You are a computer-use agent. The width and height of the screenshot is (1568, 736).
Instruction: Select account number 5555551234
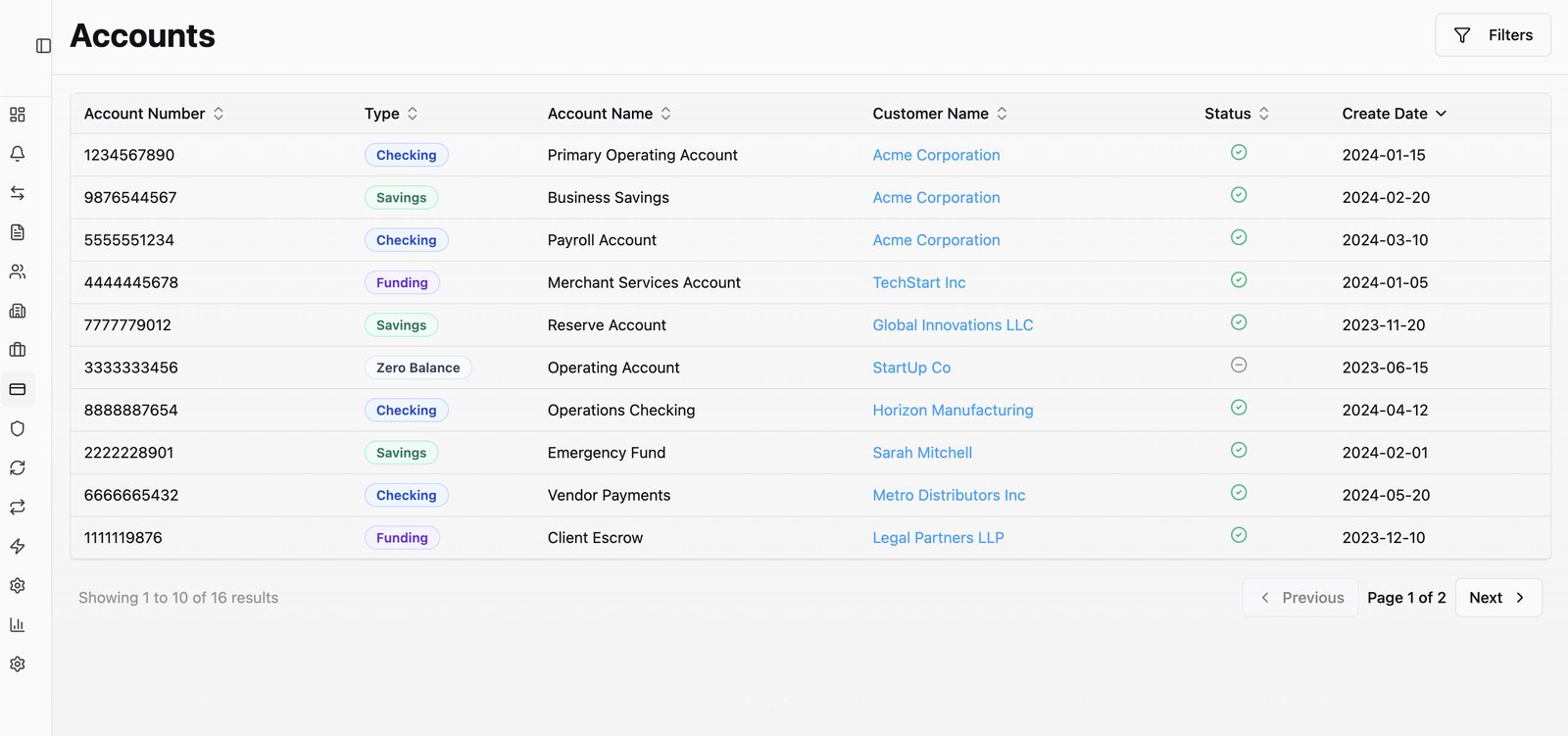tap(129, 240)
